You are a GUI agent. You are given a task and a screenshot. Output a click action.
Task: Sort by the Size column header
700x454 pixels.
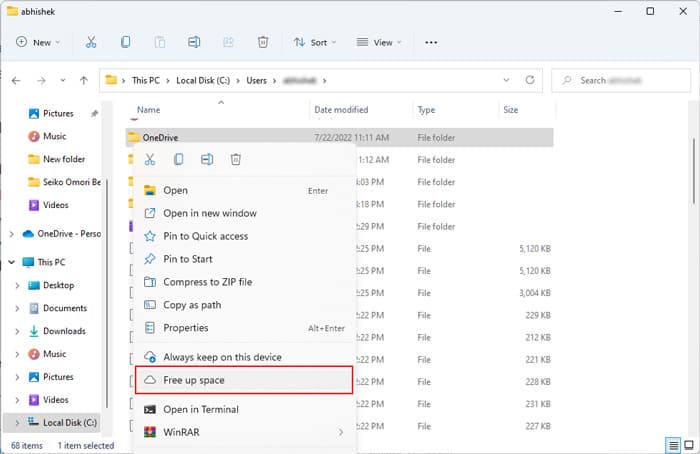click(511, 110)
